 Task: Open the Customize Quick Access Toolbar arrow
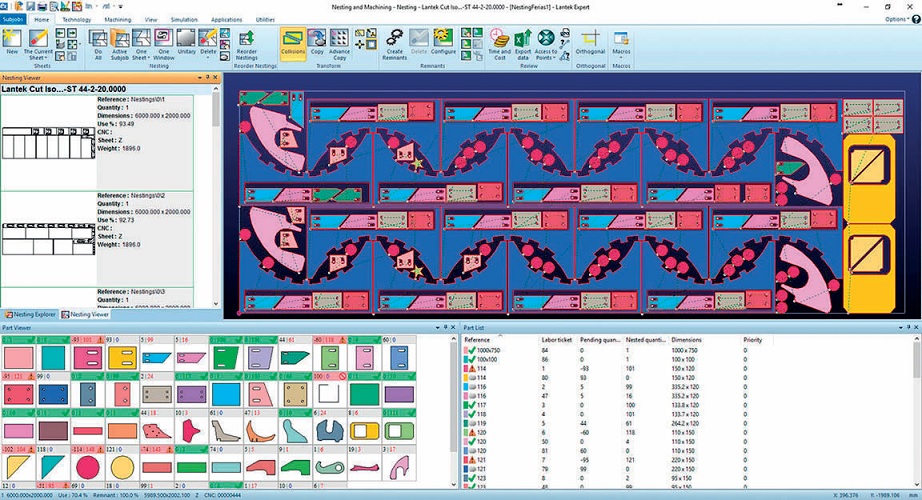(x=121, y=6)
